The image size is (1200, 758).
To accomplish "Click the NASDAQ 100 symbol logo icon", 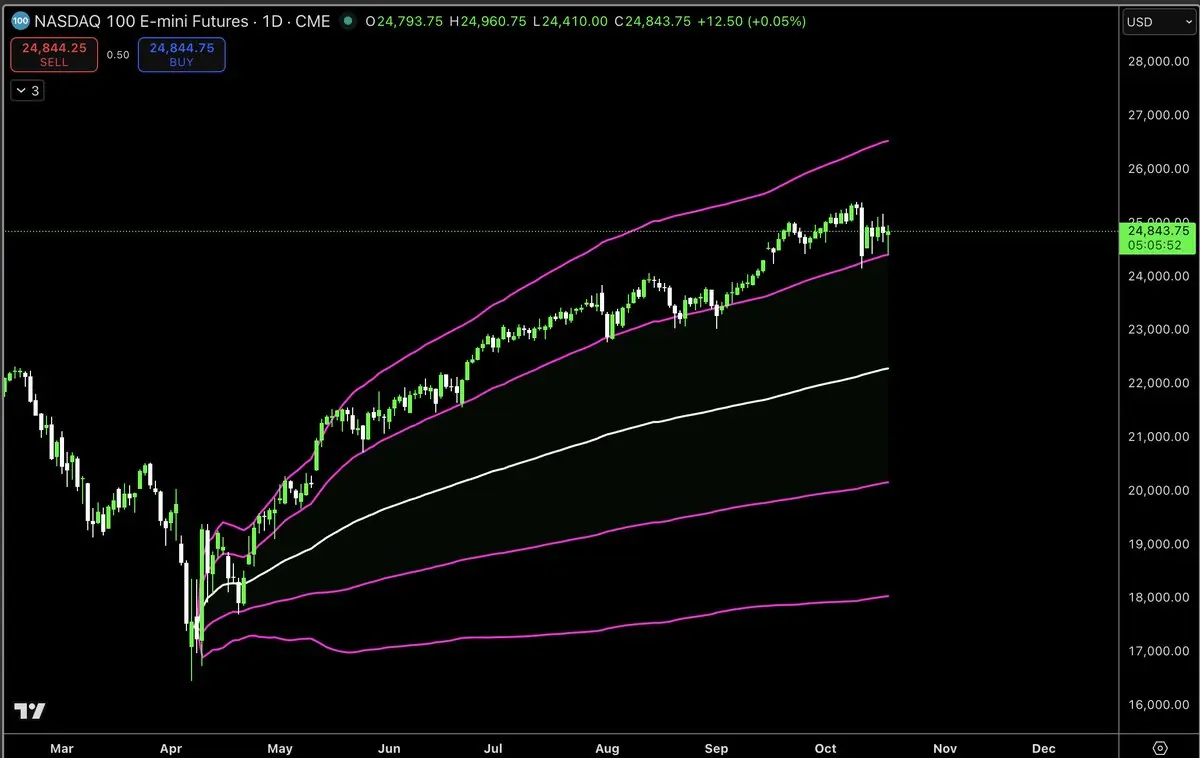I will coord(18,21).
